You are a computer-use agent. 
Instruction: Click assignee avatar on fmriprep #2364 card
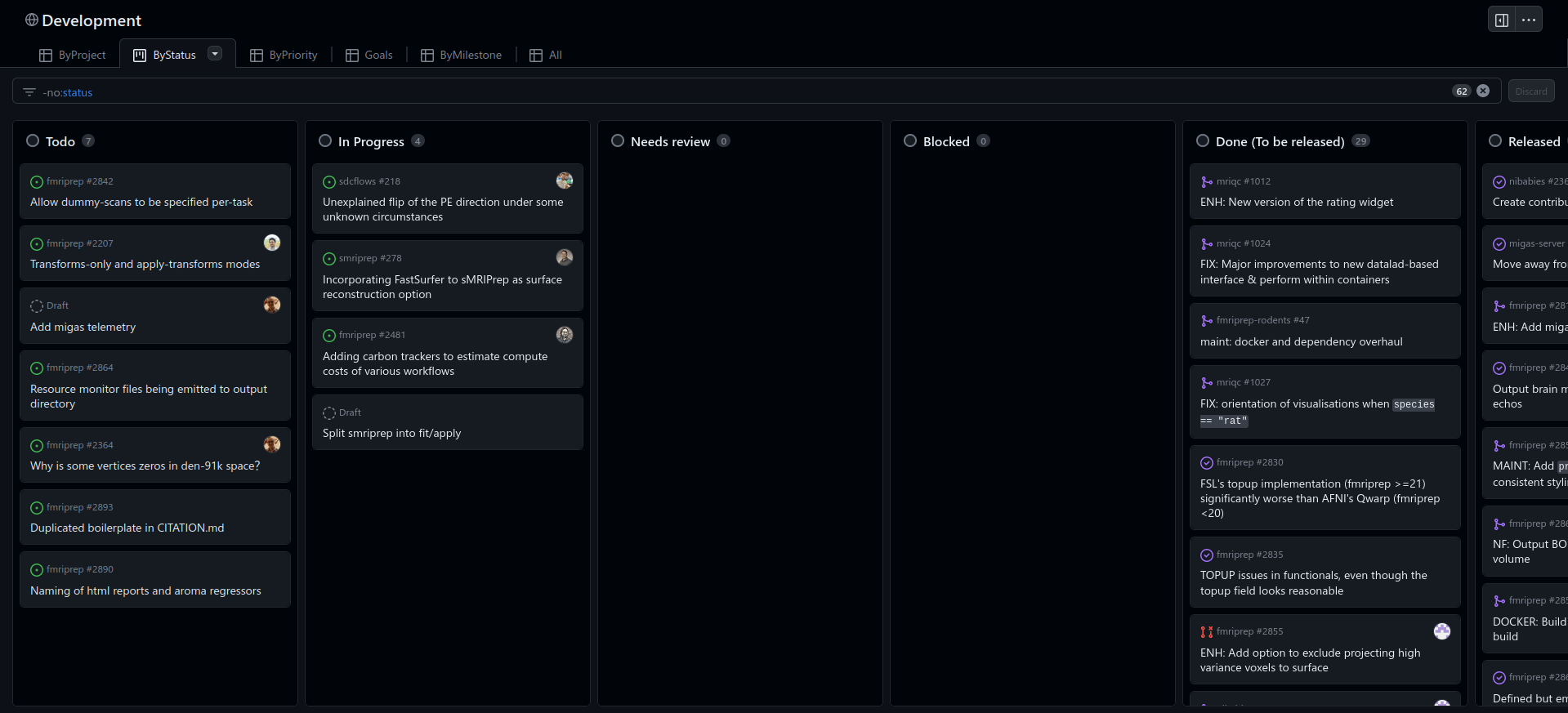(272, 443)
